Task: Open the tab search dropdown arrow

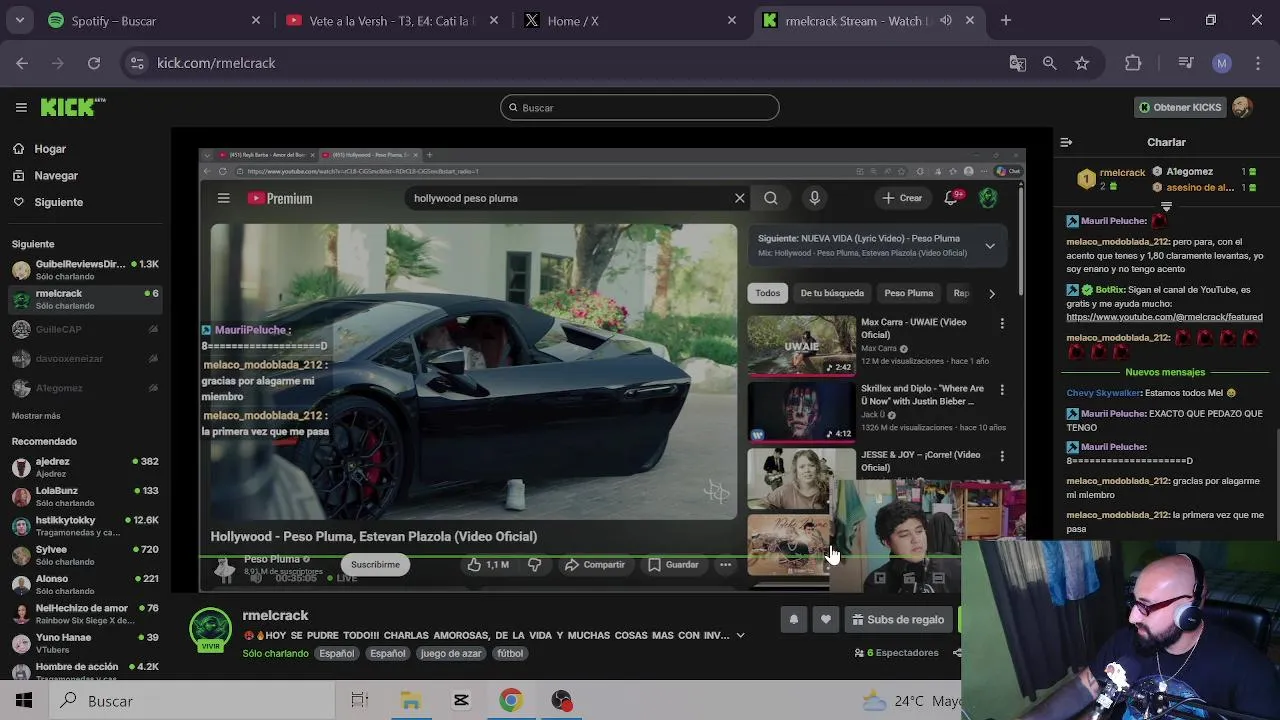Action: [19, 20]
